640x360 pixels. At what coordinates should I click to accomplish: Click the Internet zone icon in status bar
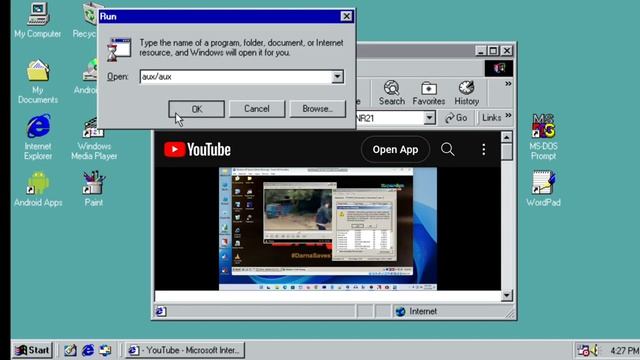coord(400,311)
